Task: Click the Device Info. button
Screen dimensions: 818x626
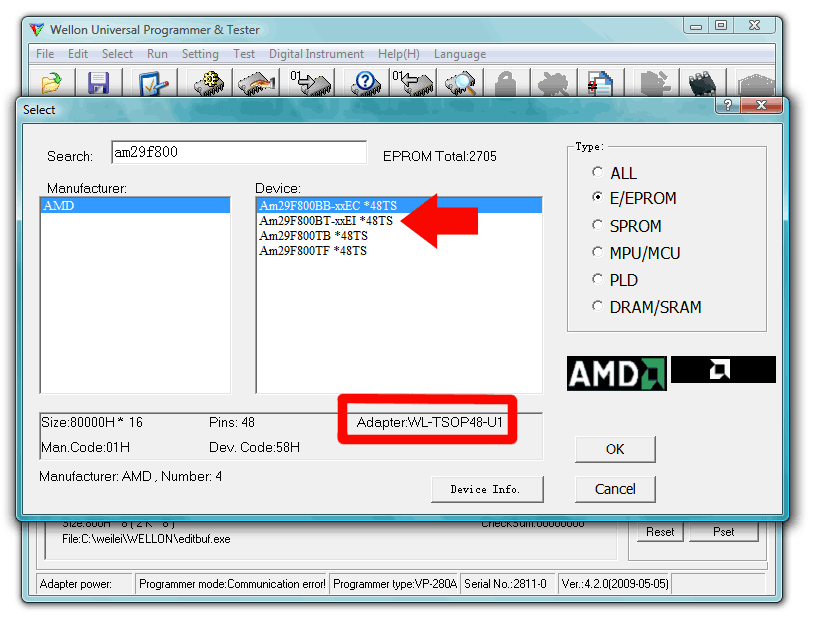Action: [x=487, y=489]
